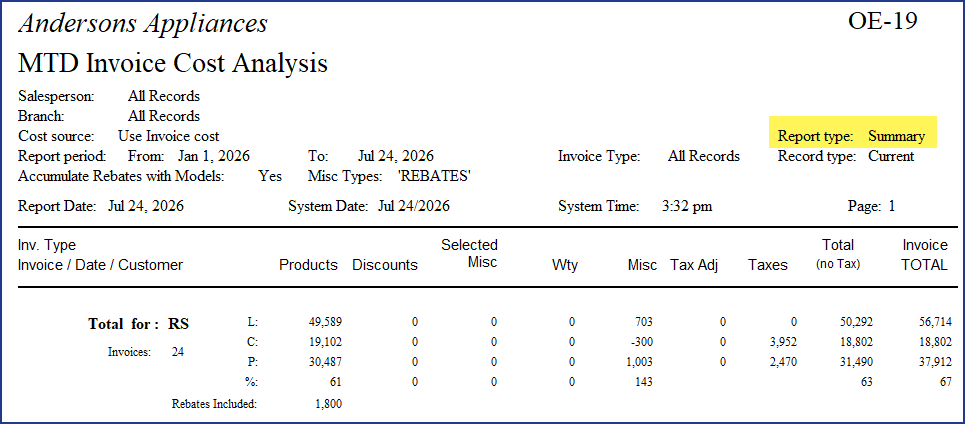Click the 'Report period:' label
Screen dimensions: 965x424
pos(63,156)
